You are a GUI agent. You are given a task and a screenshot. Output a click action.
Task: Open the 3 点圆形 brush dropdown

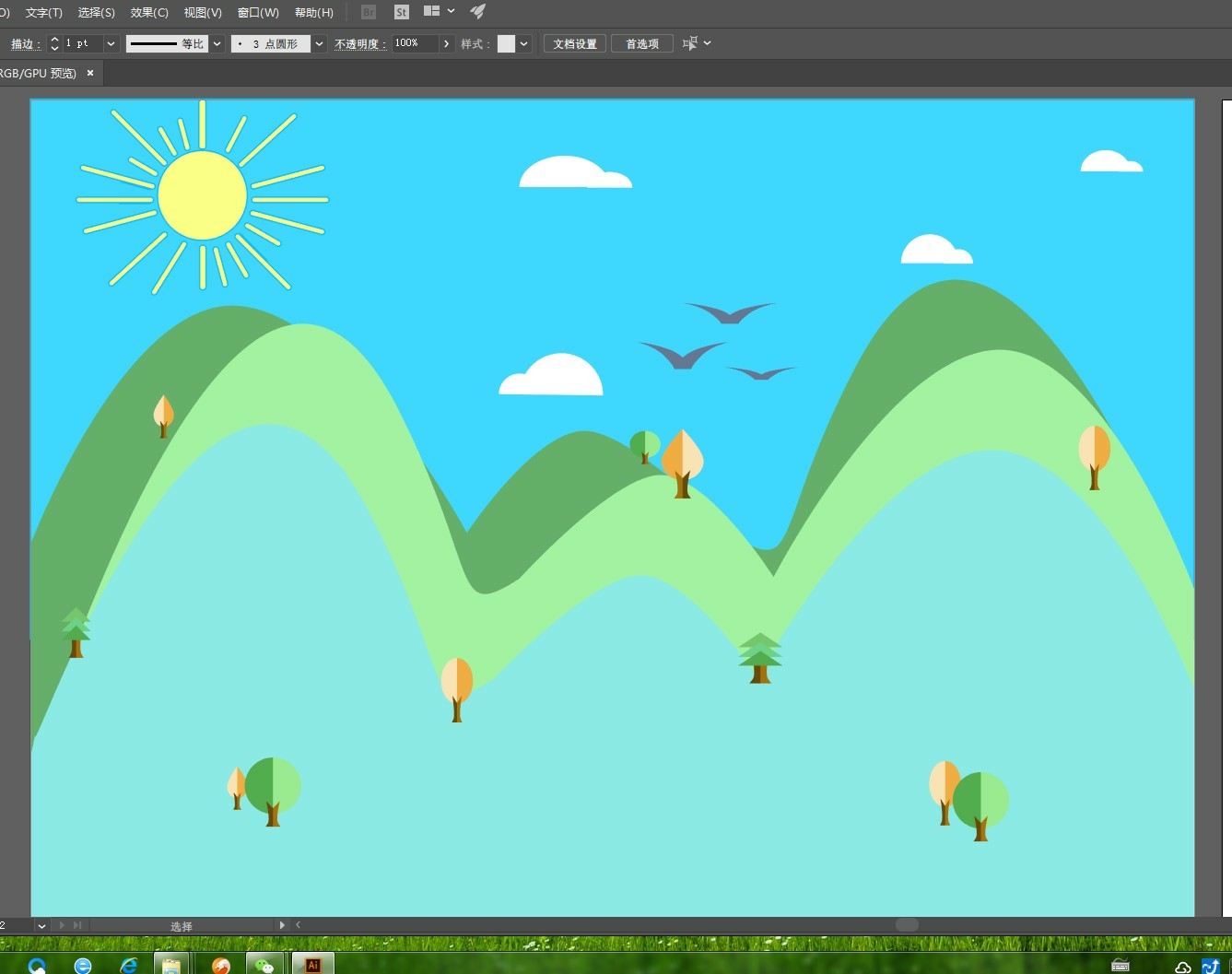click(319, 43)
